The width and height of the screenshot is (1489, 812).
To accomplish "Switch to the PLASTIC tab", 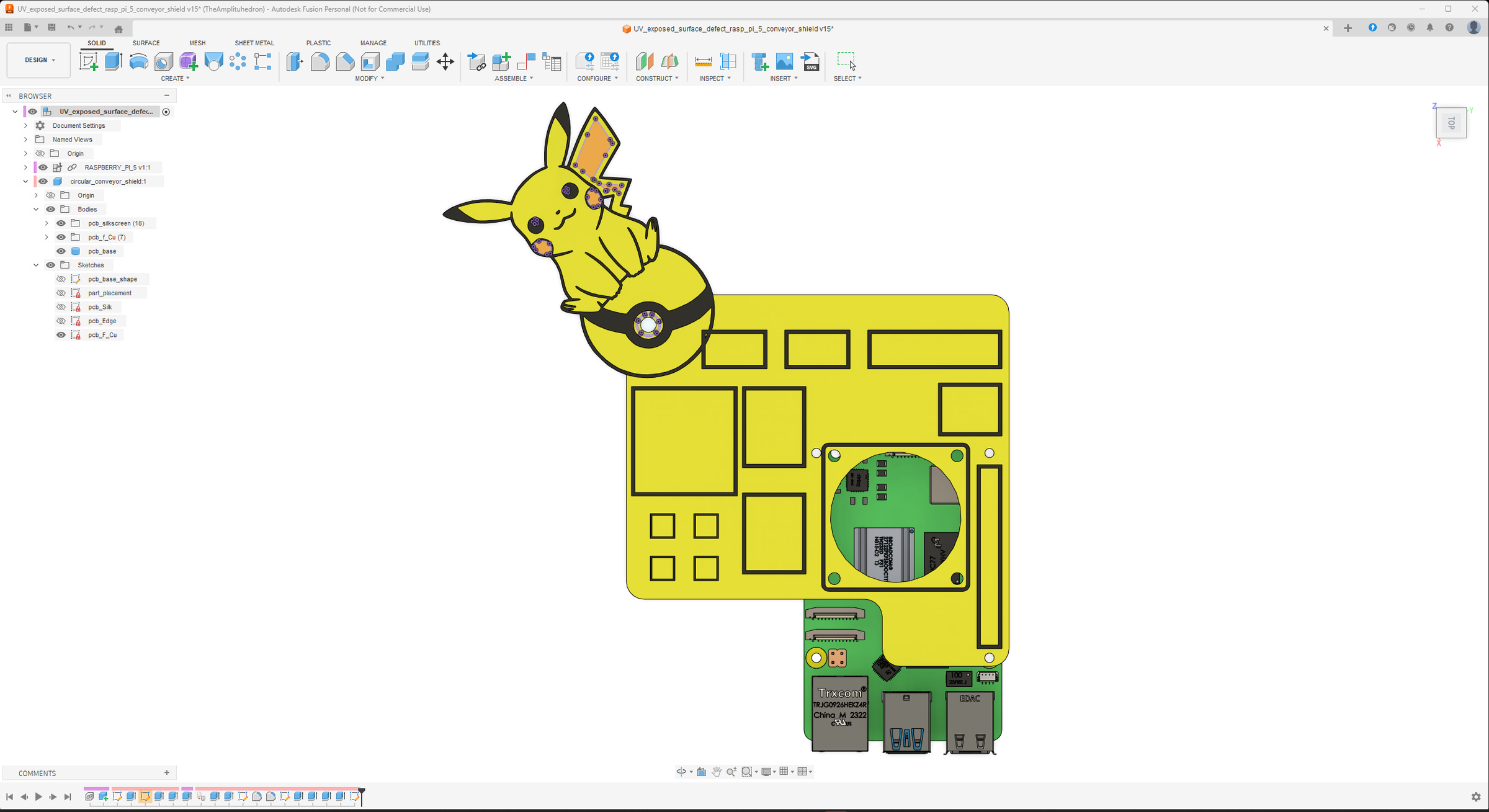I will (318, 43).
